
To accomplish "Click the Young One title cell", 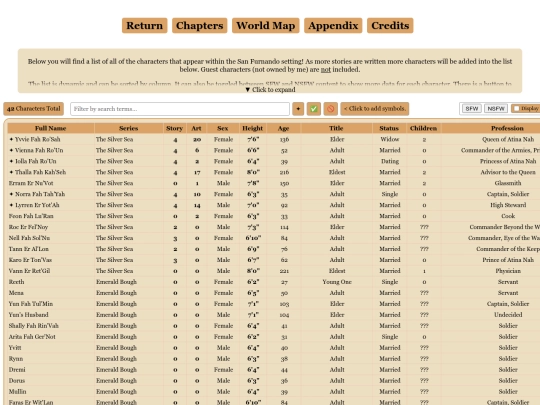I will (x=336, y=282).
